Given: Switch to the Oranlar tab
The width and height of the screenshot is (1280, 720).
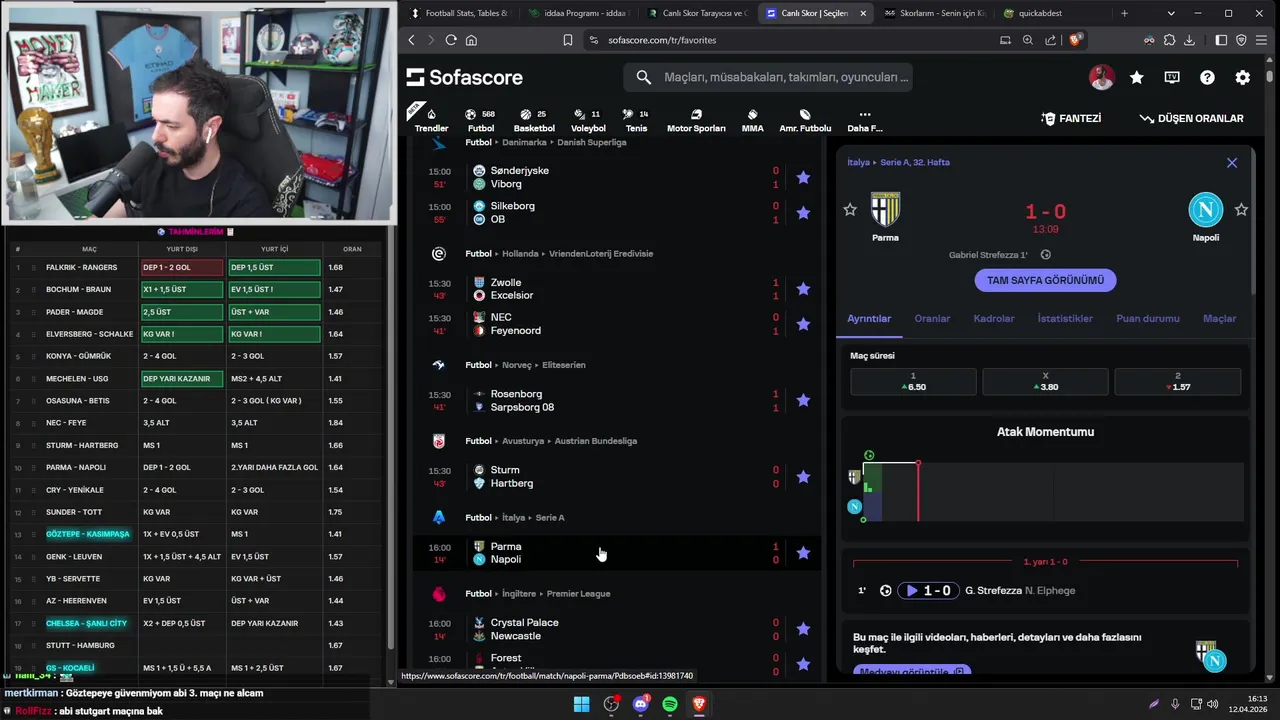Looking at the screenshot, I should tap(932, 319).
